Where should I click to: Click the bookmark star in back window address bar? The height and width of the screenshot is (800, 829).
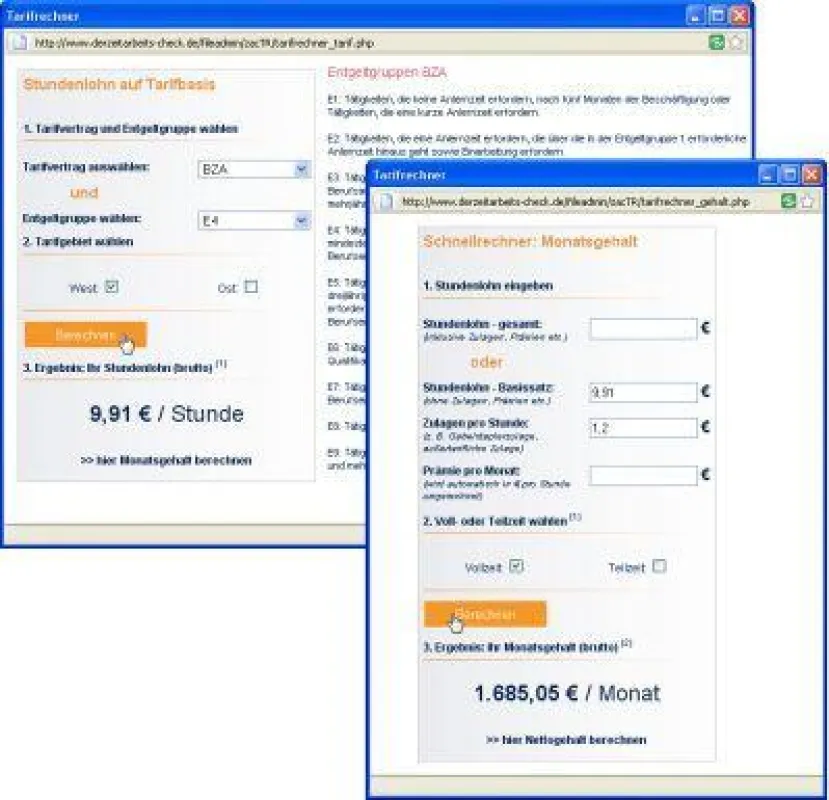(x=735, y=42)
